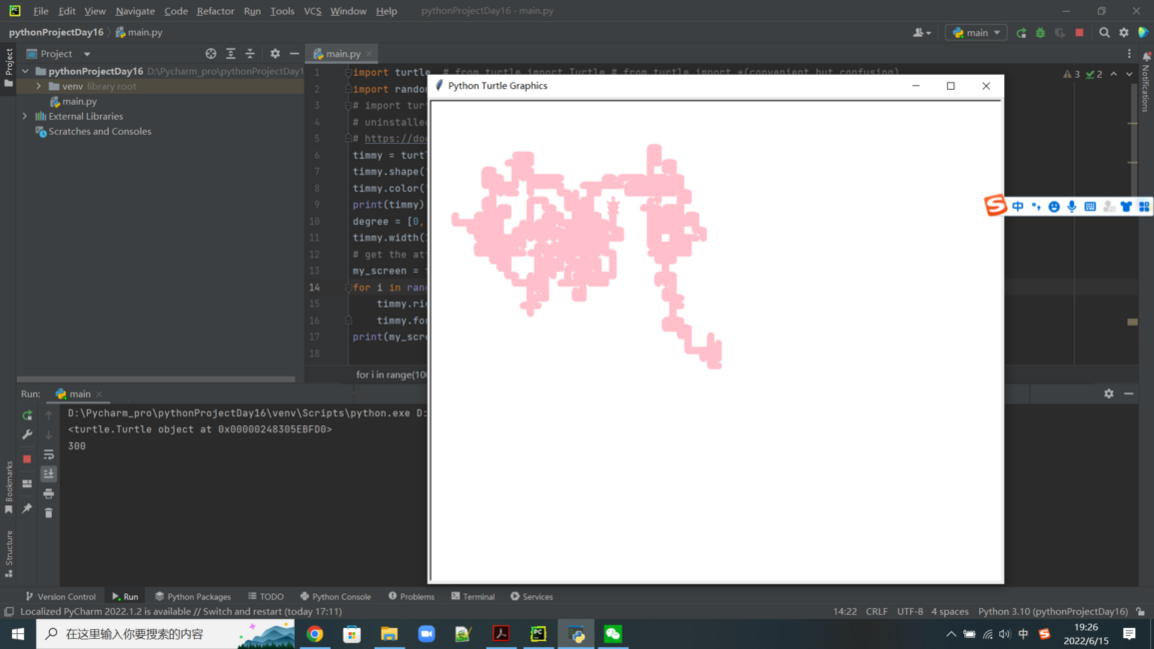Image resolution: width=1154 pixels, height=649 pixels.
Task: Click the Rerun 'main' icon in top toolbar
Action: [1021, 33]
